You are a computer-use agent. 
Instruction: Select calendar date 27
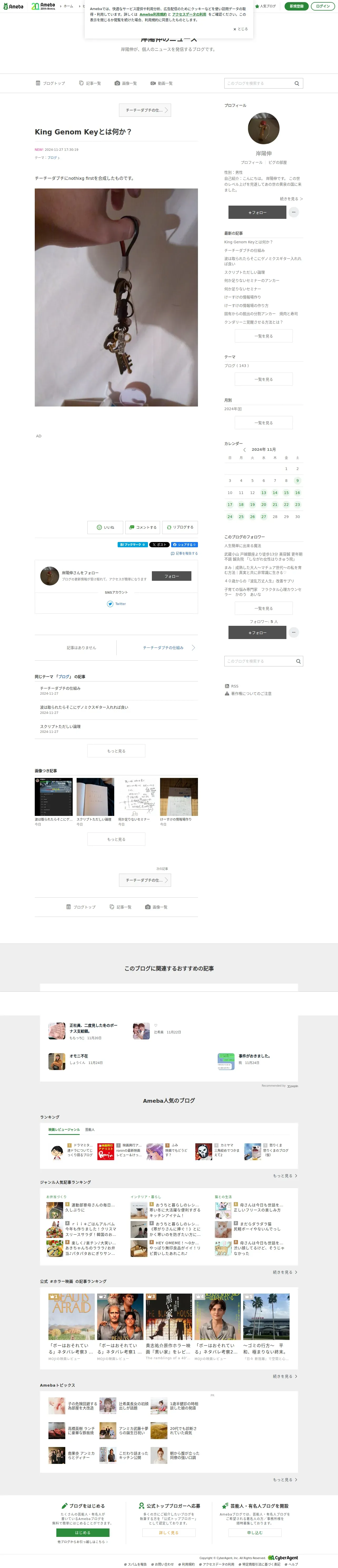264,516
